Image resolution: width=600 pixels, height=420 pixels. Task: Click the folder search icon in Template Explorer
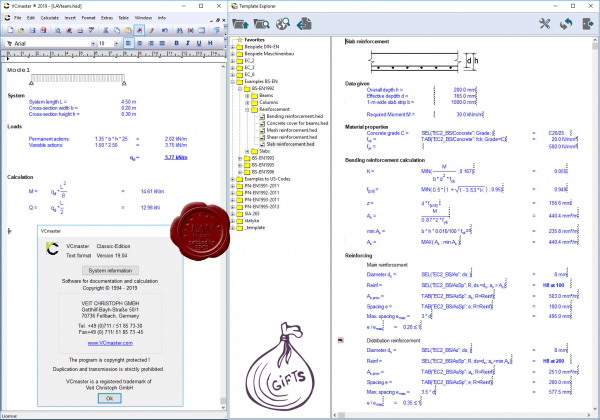click(x=261, y=24)
